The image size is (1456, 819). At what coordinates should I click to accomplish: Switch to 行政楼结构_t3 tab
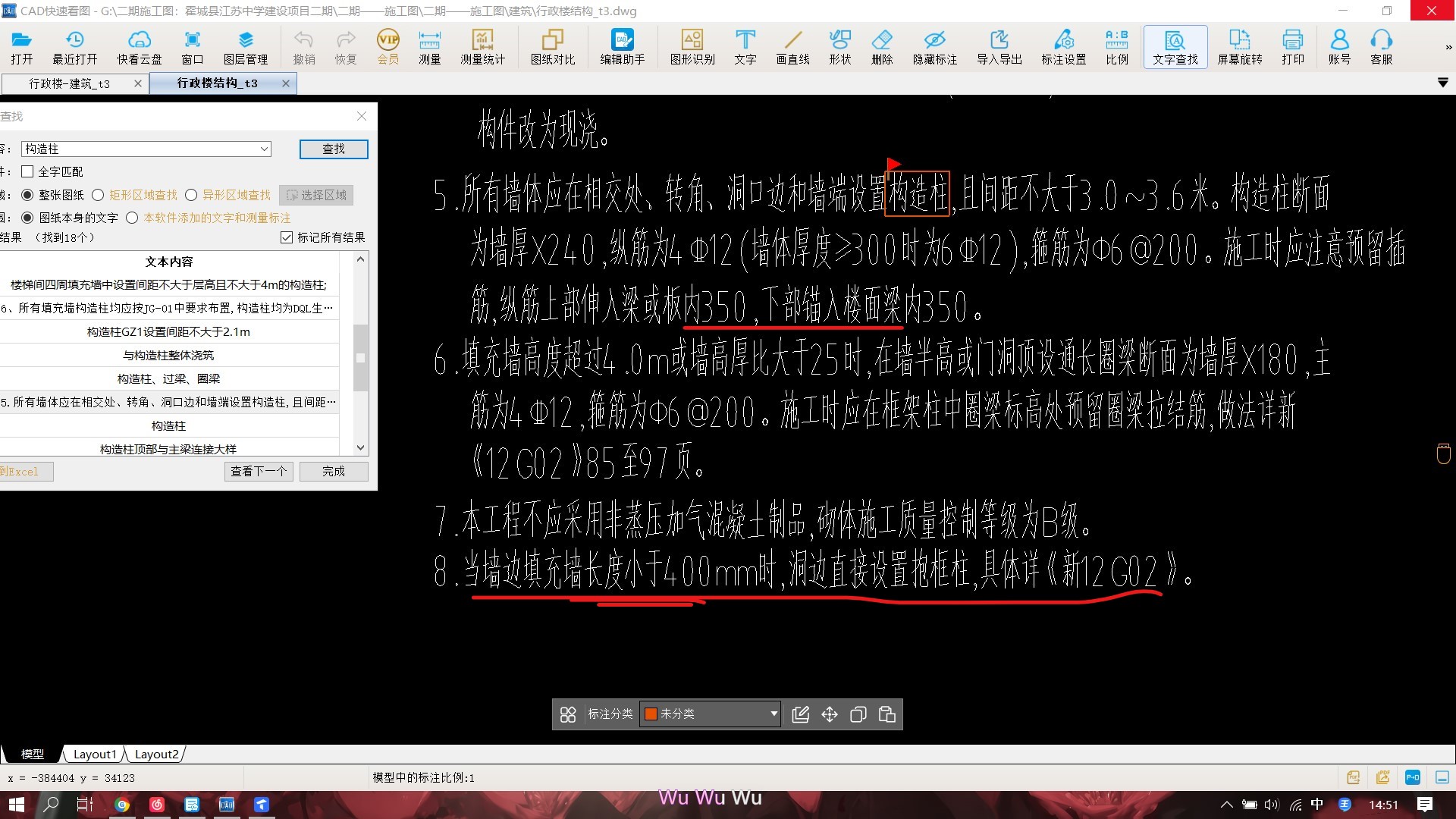pyautogui.click(x=217, y=83)
